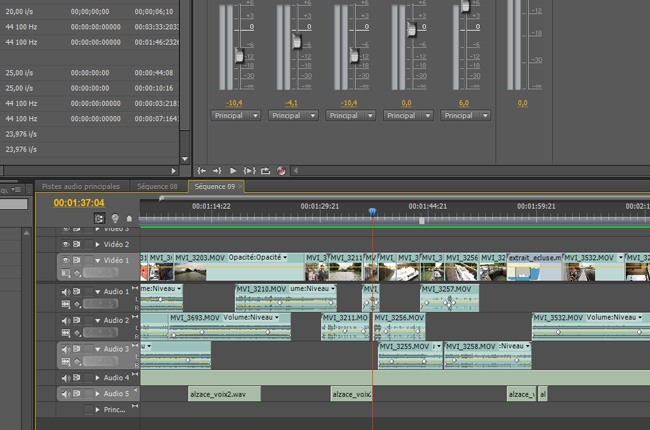The height and width of the screenshot is (430, 650).
Task: Click the Play button in the audio mixer
Action: click(233, 170)
